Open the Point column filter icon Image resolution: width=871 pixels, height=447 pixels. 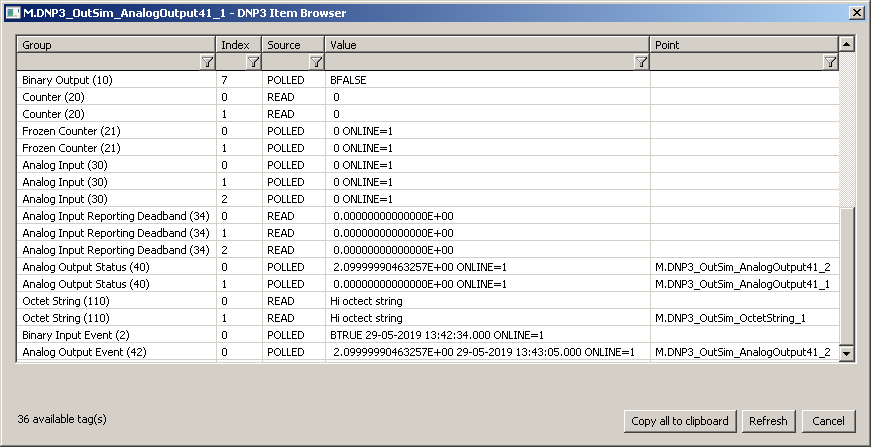click(x=829, y=62)
